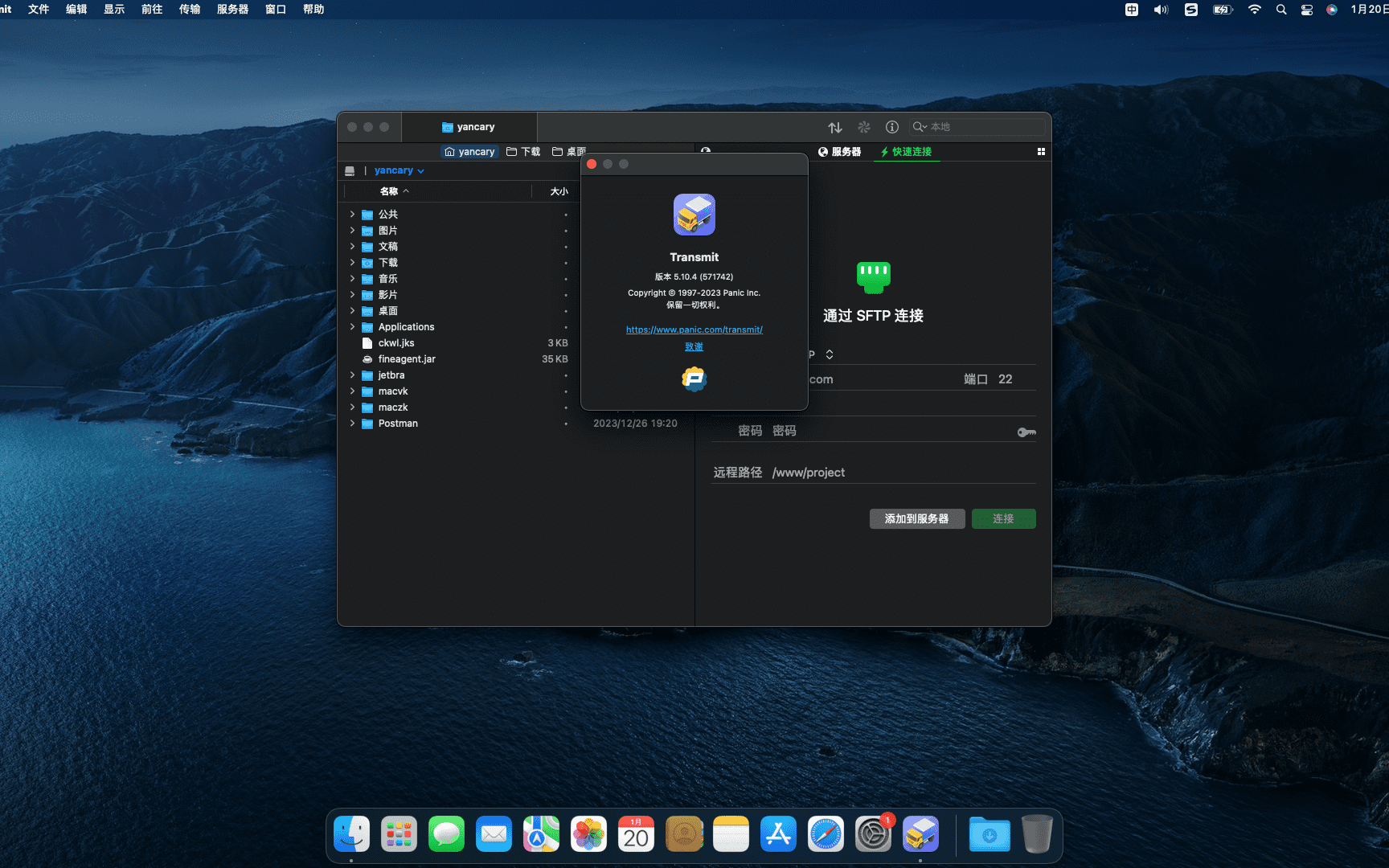The width and height of the screenshot is (1389, 868).
Task: Open the 显示 menu
Action: point(114,10)
